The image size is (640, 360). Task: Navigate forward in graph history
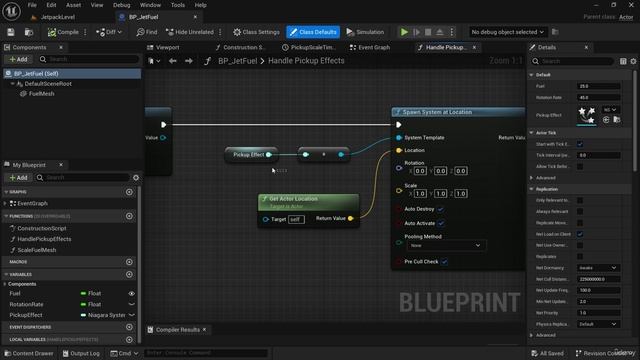coord(189,61)
